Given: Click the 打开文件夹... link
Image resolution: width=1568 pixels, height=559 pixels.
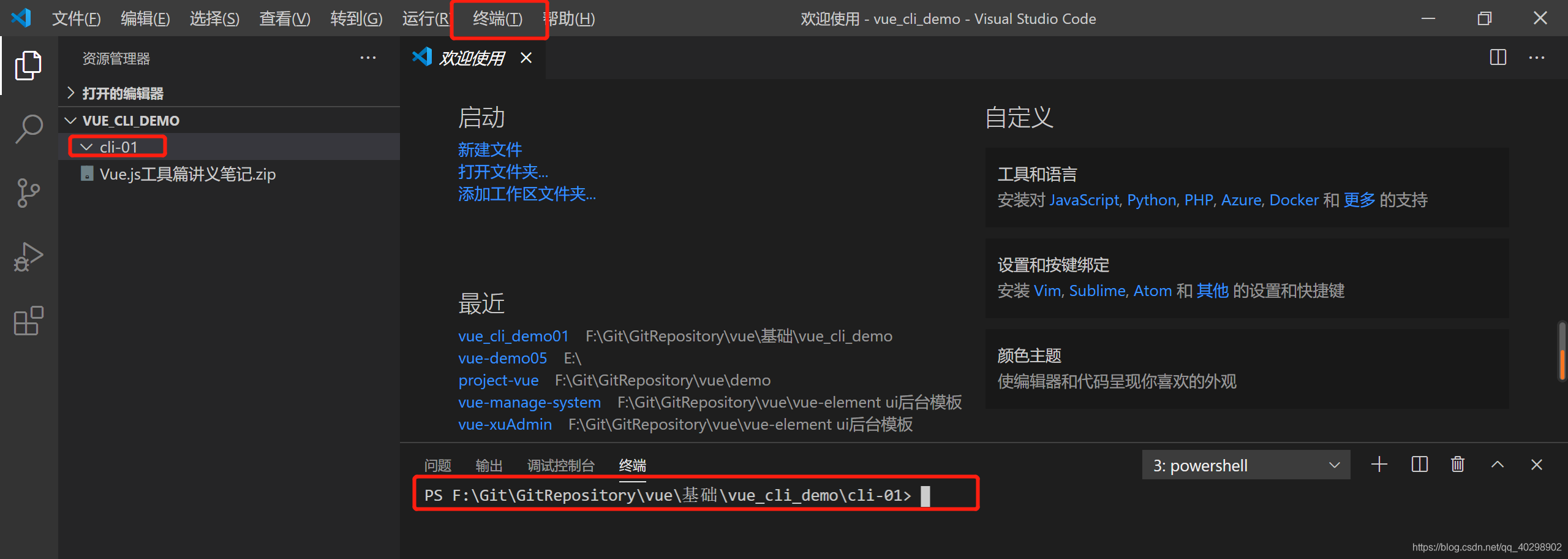Looking at the screenshot, I should pos(503,172).
